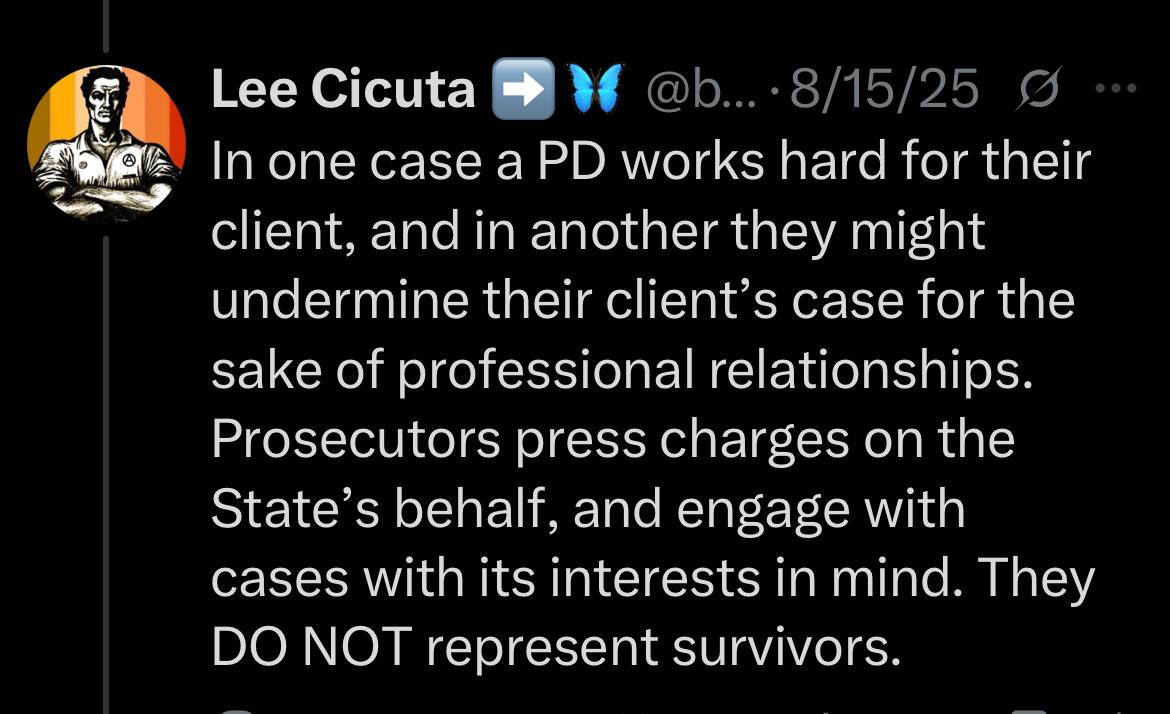Click the right-arrow emoji beside the name
The height and width of the screenshot is (714, 1170).
[x=523, y=89]
